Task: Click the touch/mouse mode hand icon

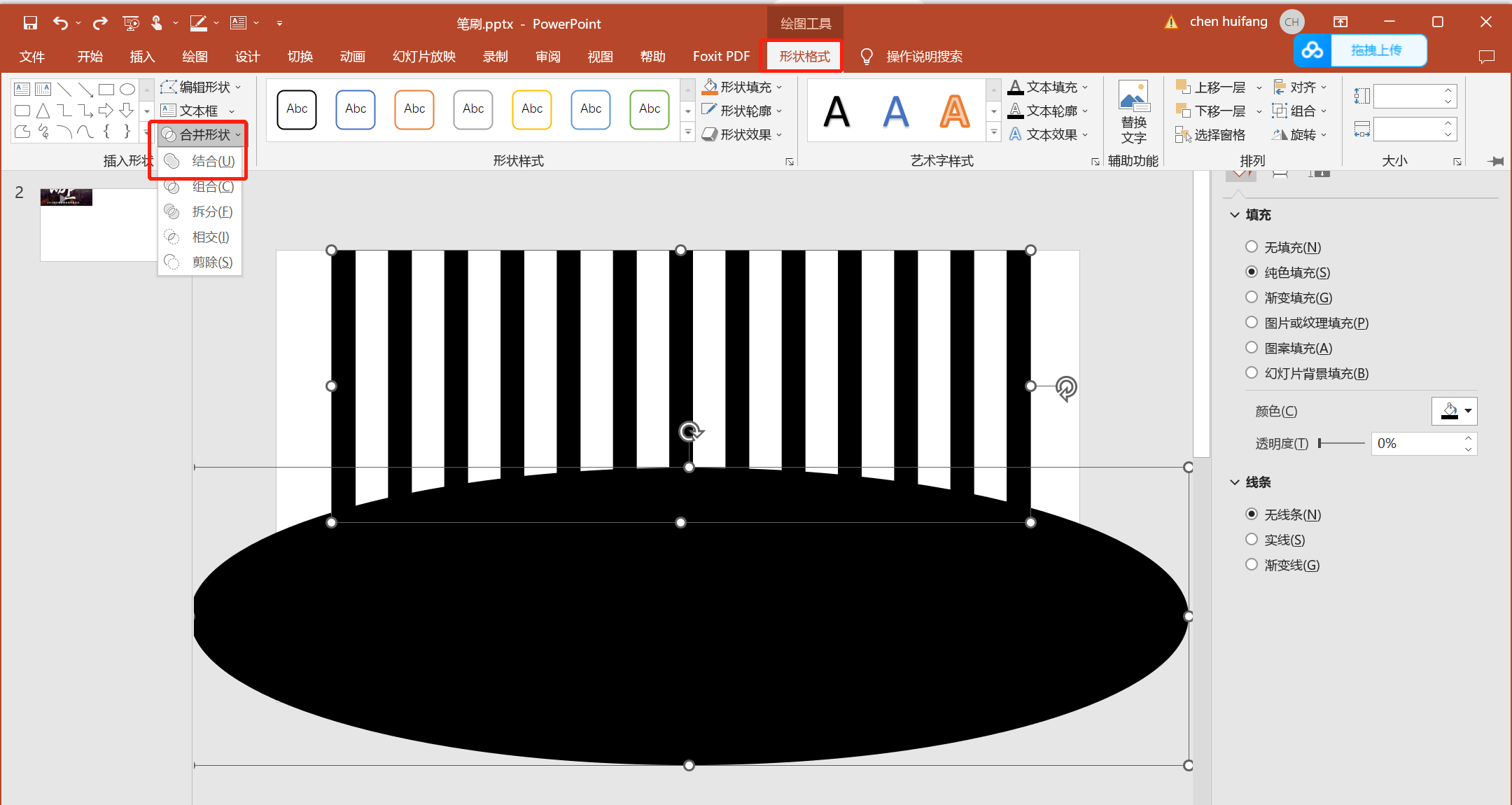Action: 157,23
